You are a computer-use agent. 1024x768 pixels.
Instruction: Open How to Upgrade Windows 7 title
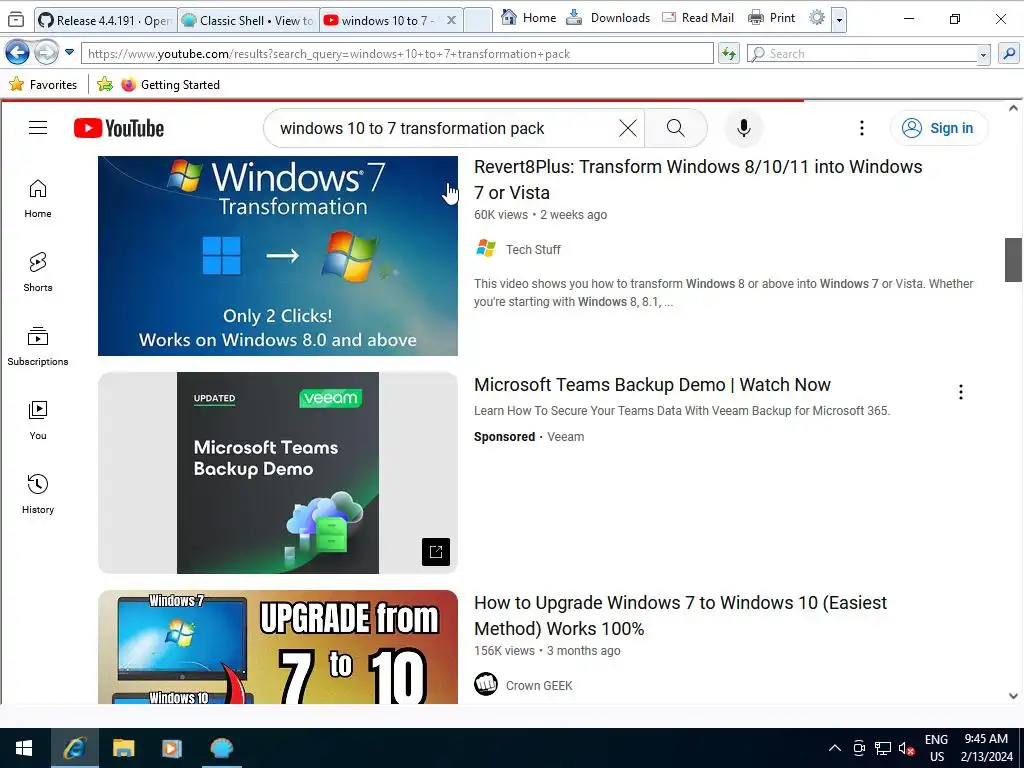point(680,616)
